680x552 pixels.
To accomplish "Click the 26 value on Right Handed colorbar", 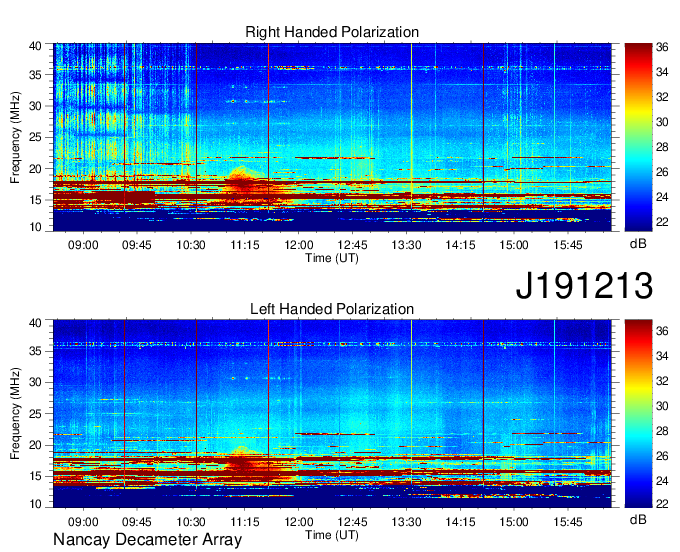I will pos(662,172).
